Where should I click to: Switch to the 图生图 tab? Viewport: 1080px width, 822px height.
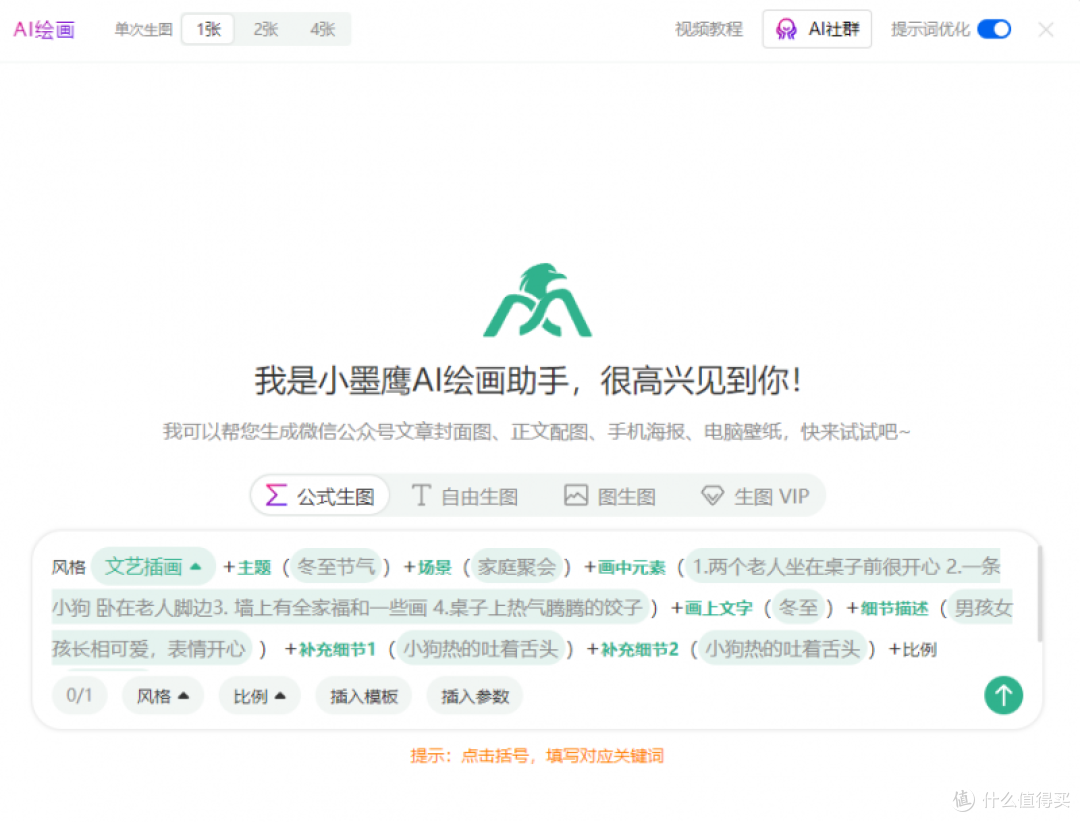[x=610, y=495]
